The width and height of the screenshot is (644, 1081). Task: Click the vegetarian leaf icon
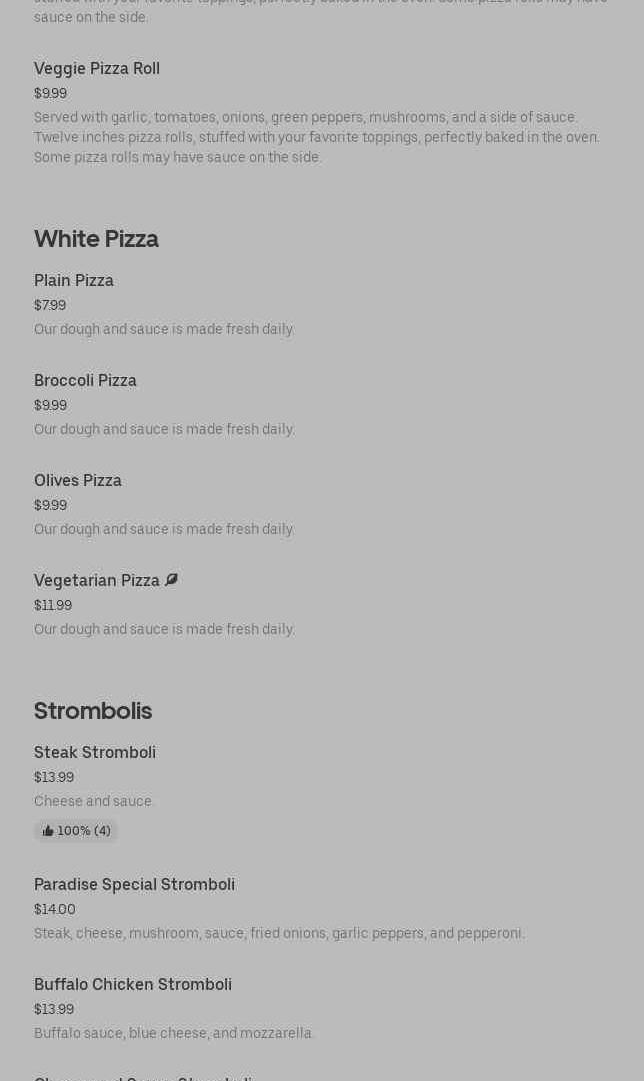pos(171,580)
